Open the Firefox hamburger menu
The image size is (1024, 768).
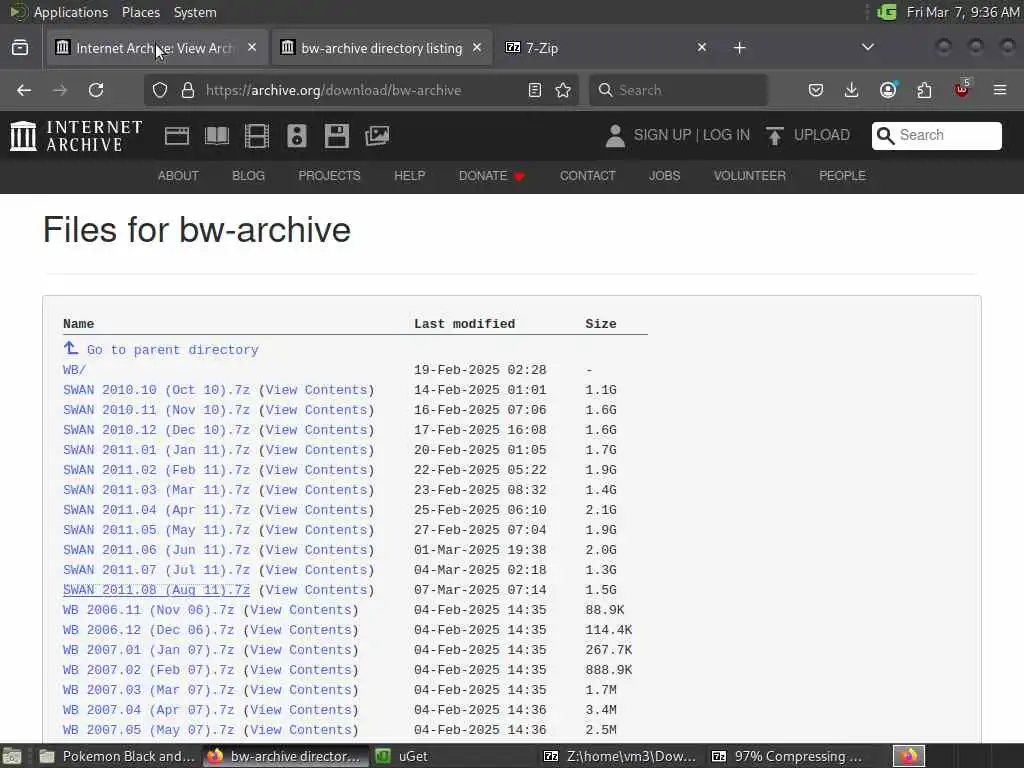[1000, 90]
